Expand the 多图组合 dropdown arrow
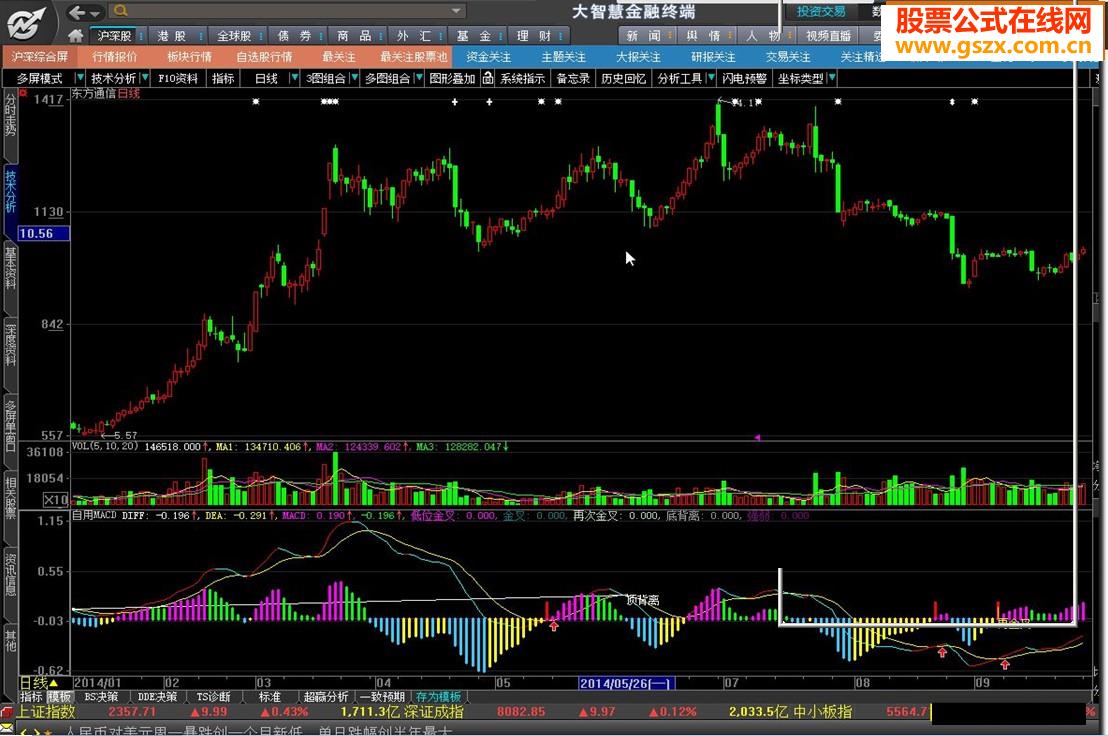The image size is (1108, 736). pos(420,78)
